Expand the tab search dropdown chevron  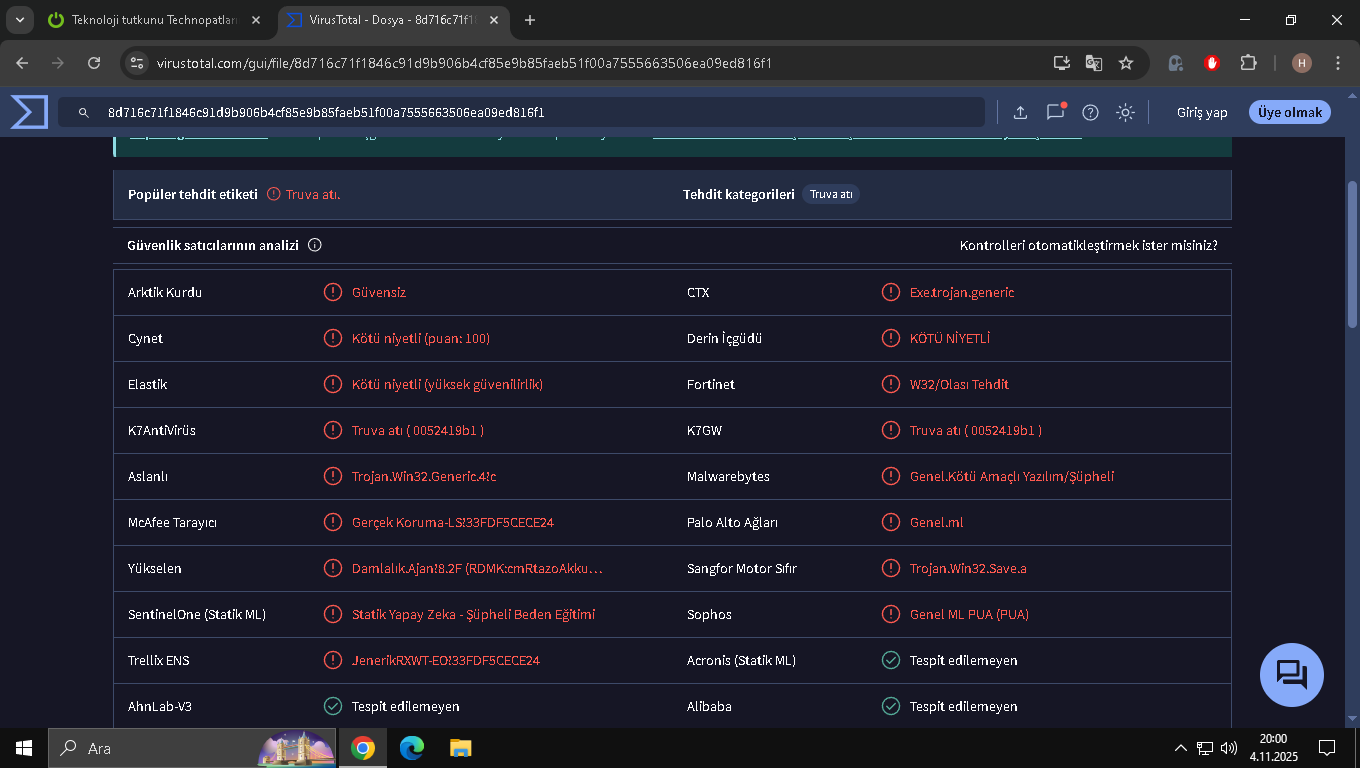click(x=19, y=20)
